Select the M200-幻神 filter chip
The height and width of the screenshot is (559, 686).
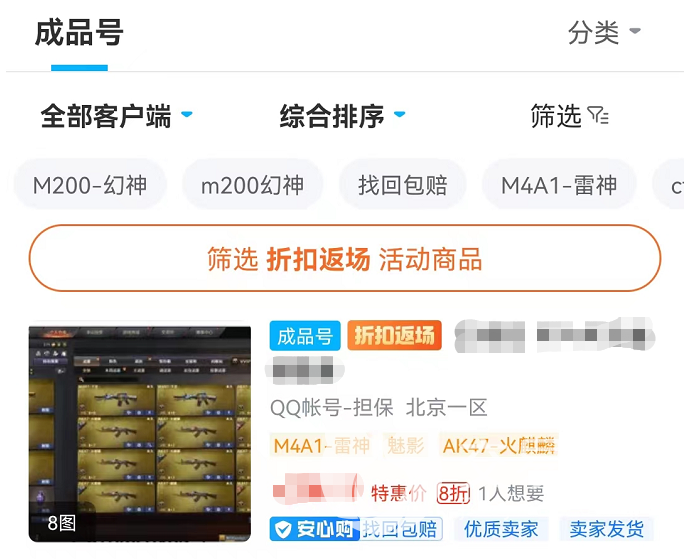click(x=90, y=185)
